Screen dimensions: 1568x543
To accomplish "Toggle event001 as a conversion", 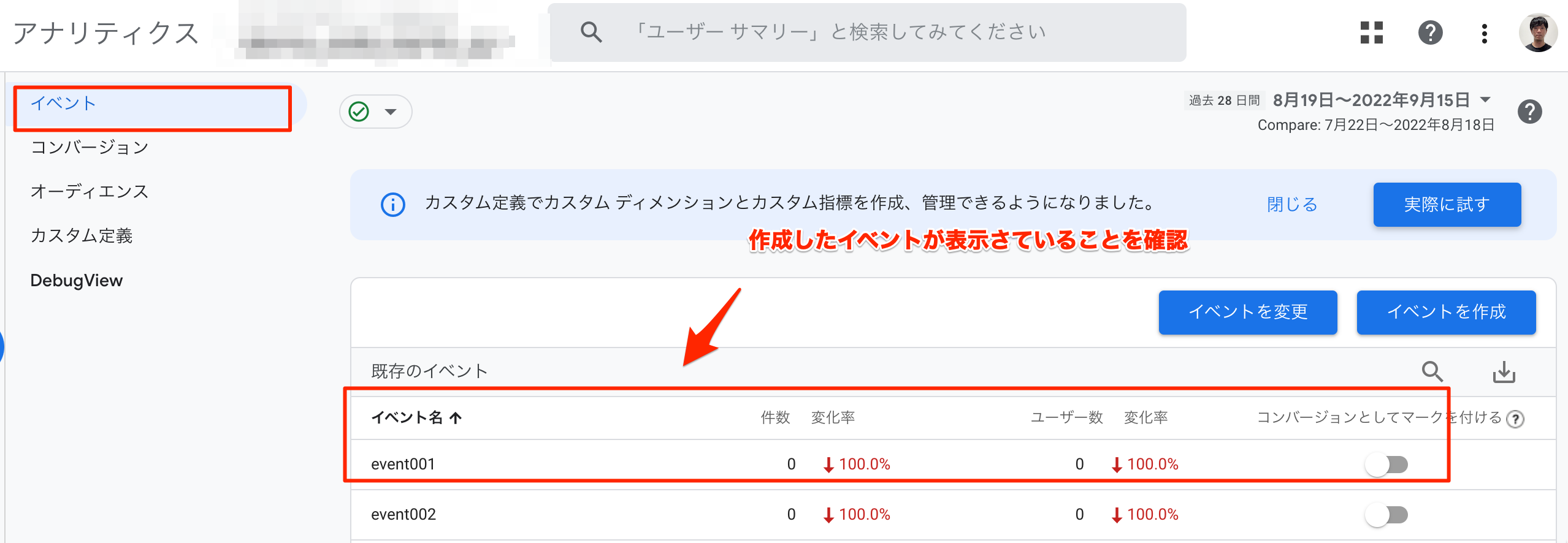I will [x=1386, y=465].
